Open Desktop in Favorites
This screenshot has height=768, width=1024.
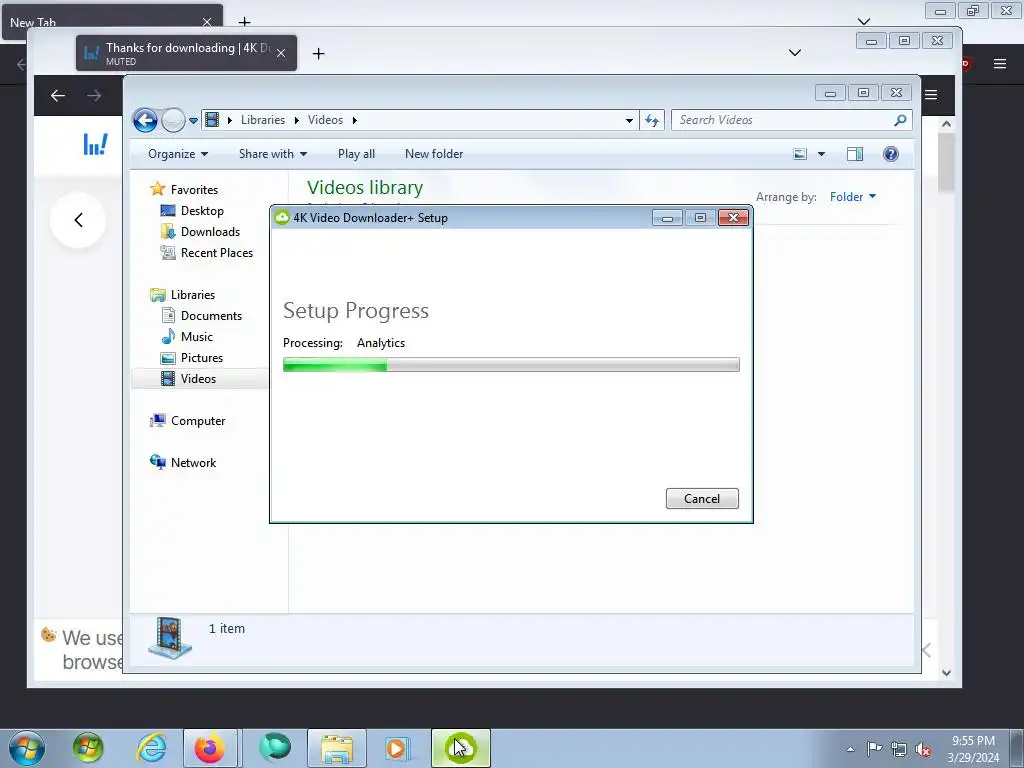click(x=202, y=211)
